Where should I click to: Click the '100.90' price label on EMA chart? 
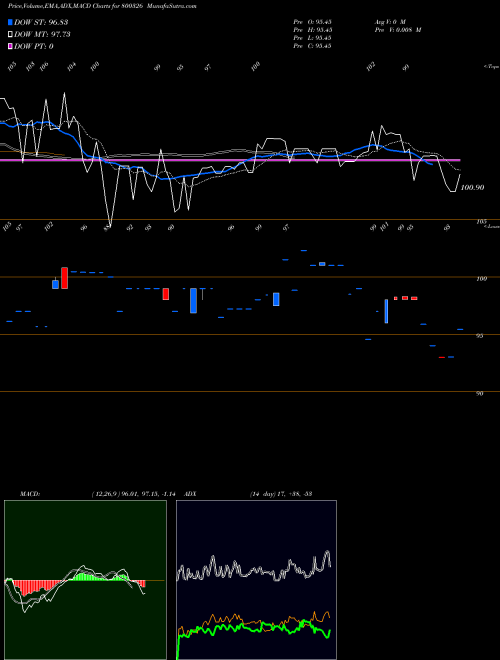point(472,188)
